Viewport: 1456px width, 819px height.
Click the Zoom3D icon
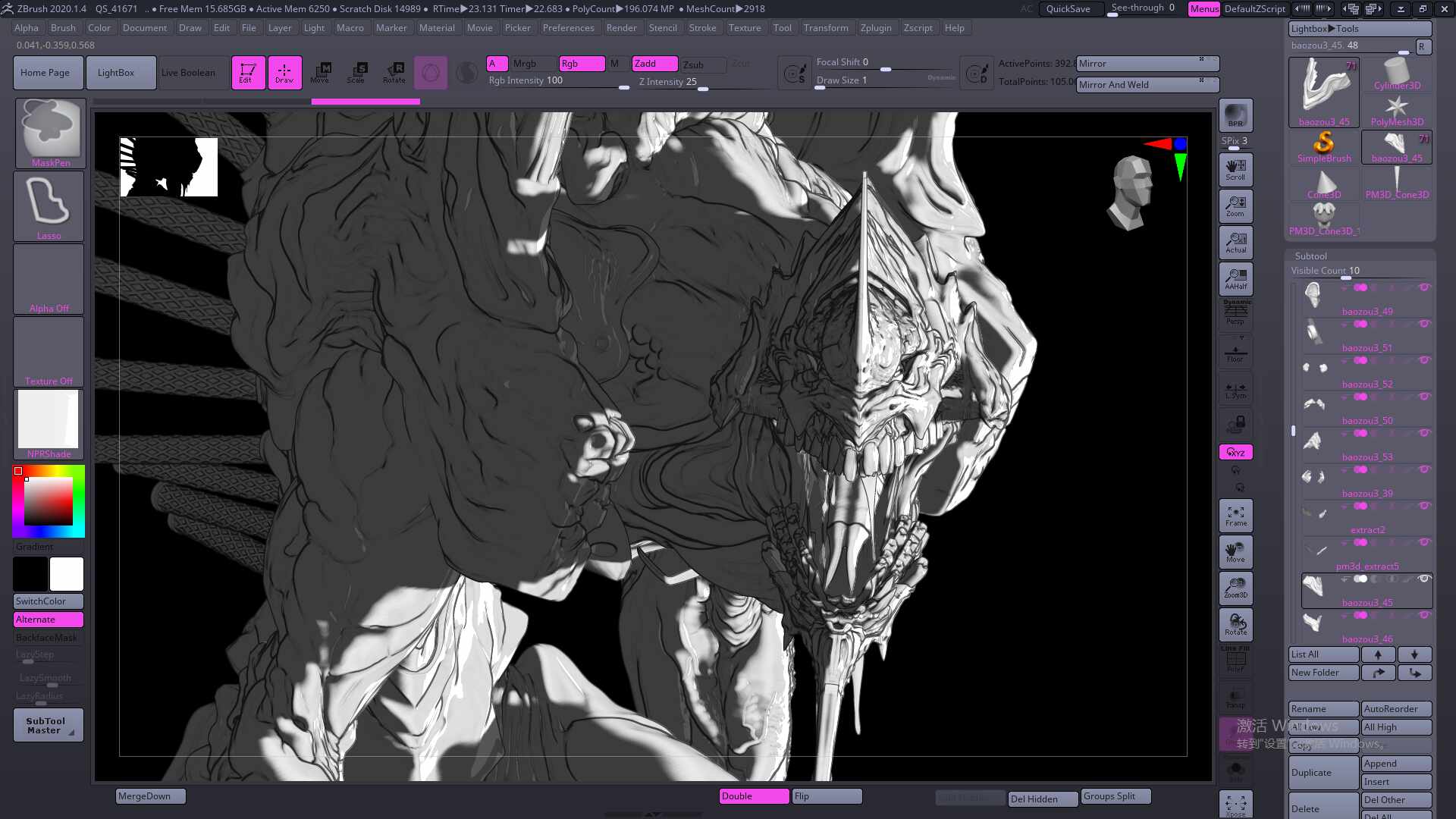pos(1235,588)
